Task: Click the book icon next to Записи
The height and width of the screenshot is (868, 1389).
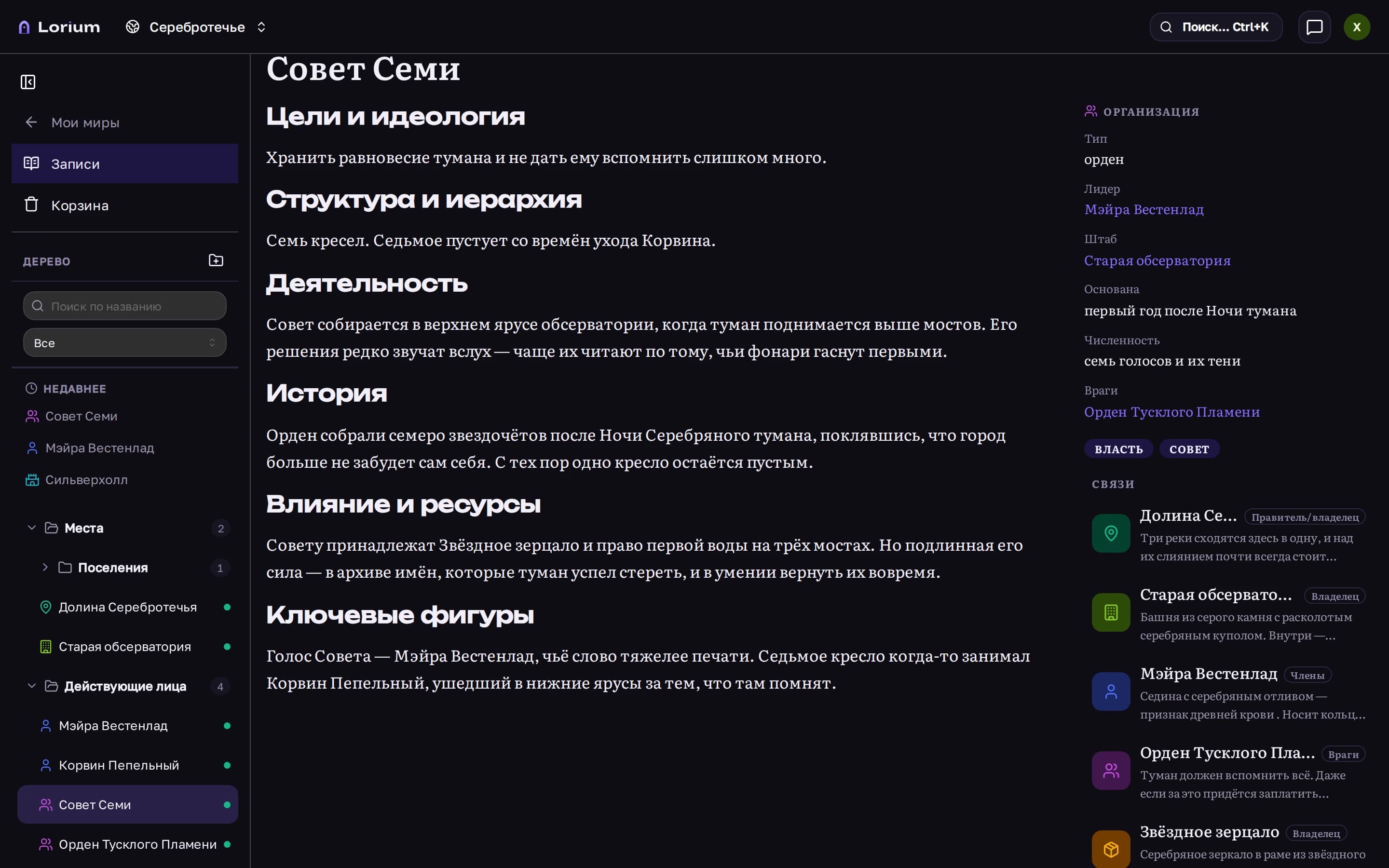Action: [31, 163]
